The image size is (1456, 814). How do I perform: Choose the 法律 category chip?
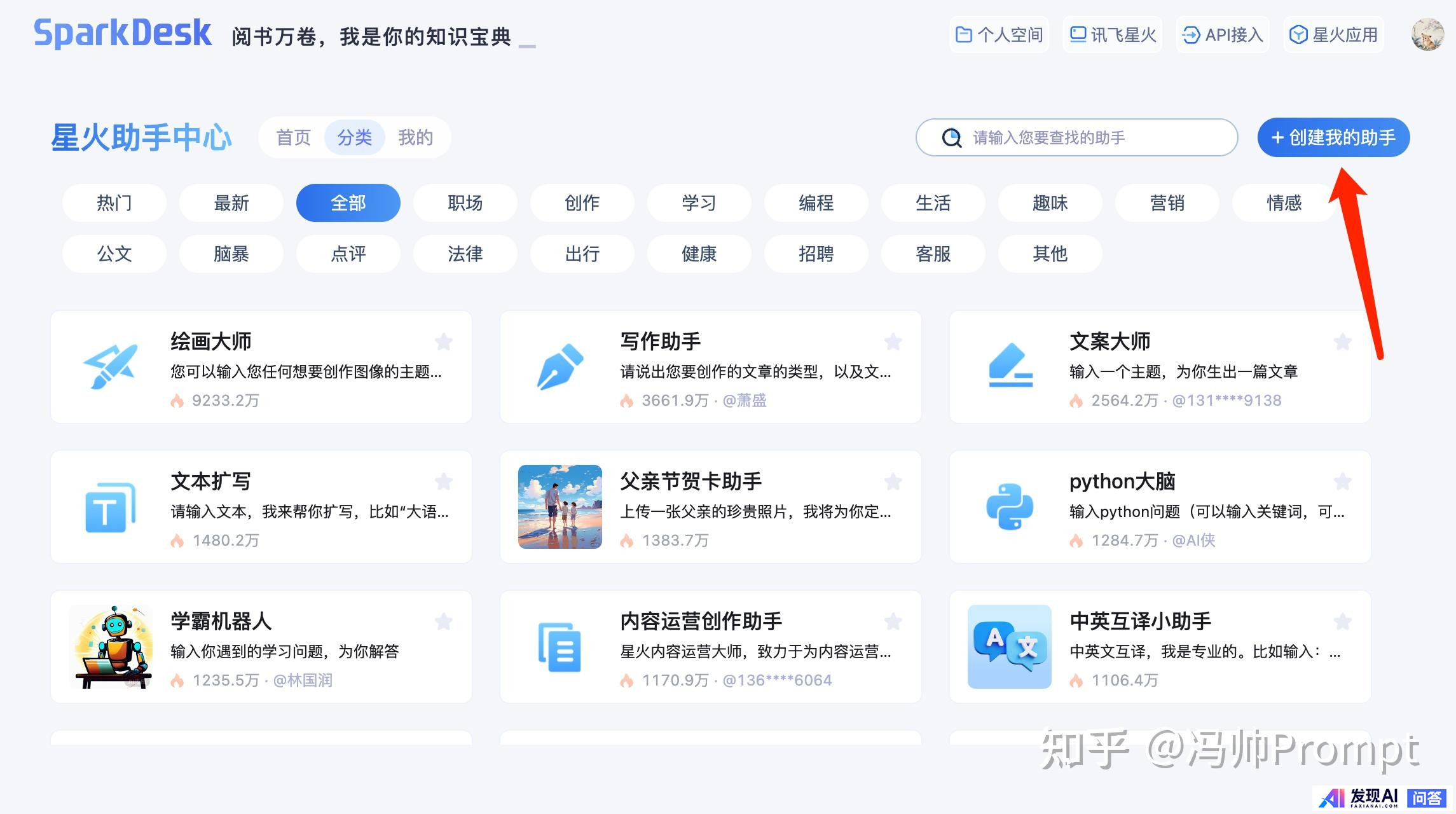(465, 254)
